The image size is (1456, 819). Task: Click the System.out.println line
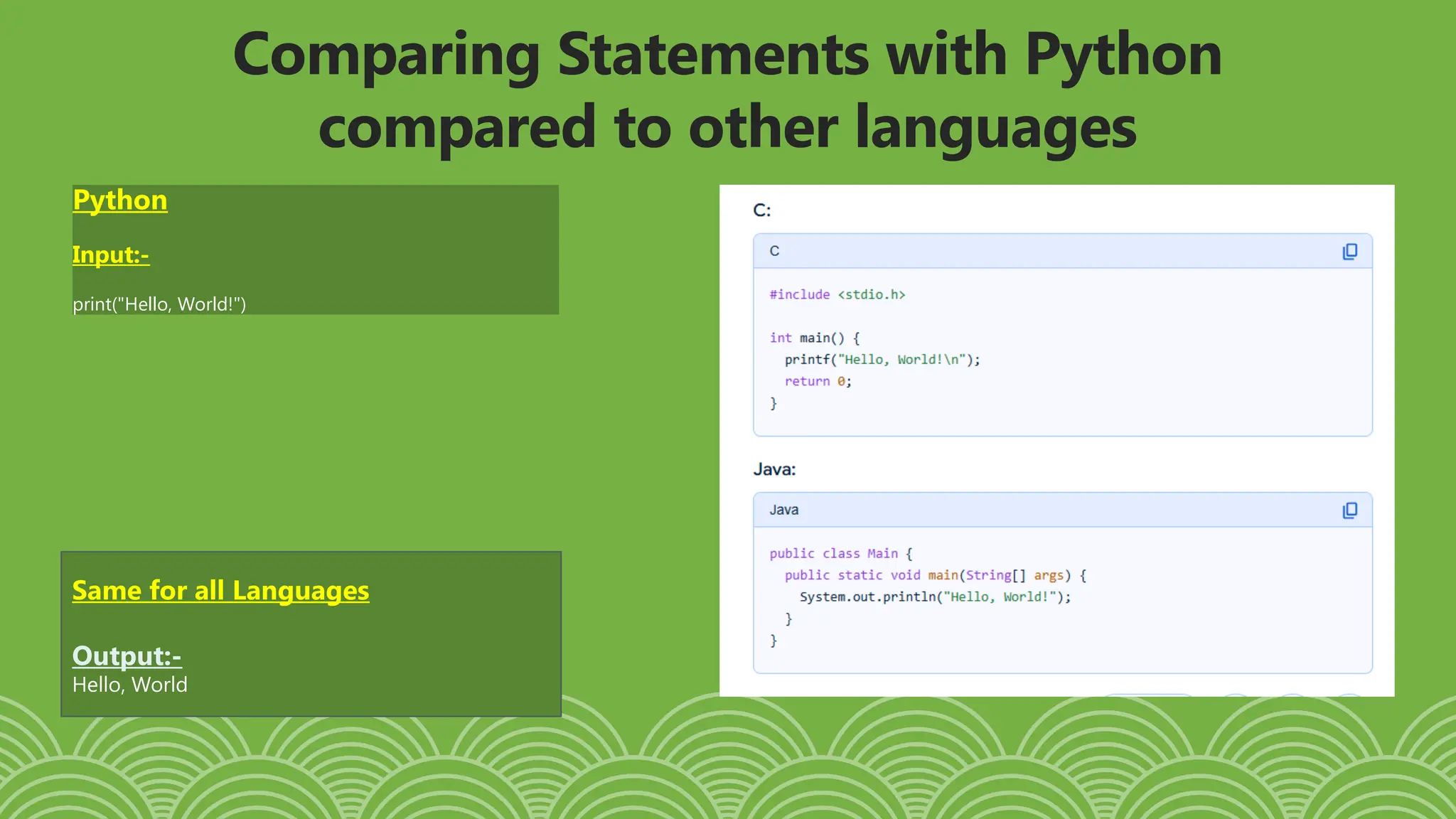(x=935, y=596)
